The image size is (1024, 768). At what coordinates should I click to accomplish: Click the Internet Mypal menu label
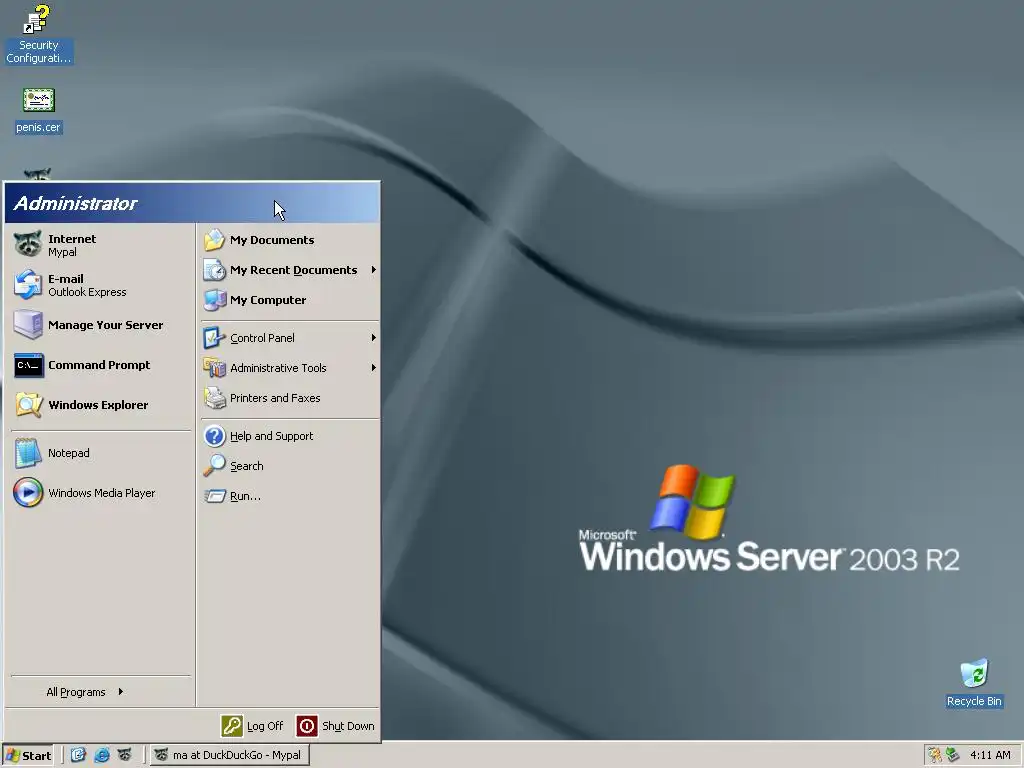72,246
